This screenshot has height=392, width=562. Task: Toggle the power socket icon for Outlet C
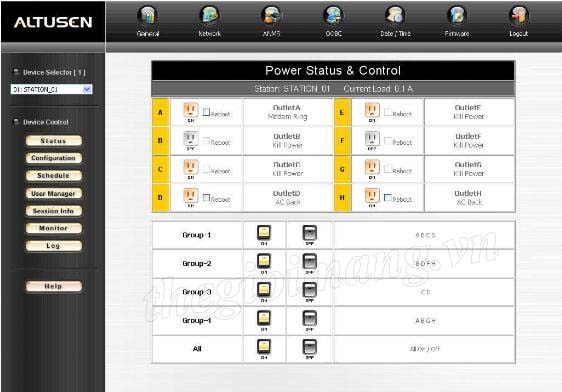click(x=191, y=167)
